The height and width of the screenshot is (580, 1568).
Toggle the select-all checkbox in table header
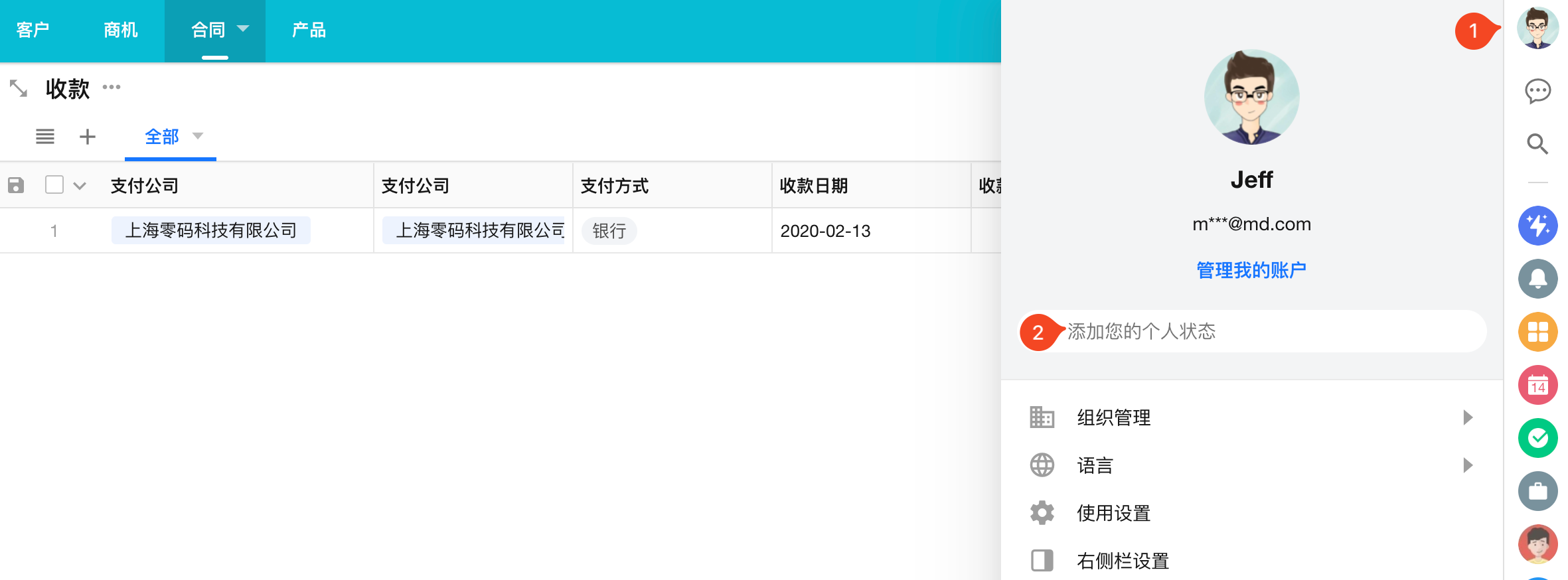pyautogui.click(x=54, y=184)
